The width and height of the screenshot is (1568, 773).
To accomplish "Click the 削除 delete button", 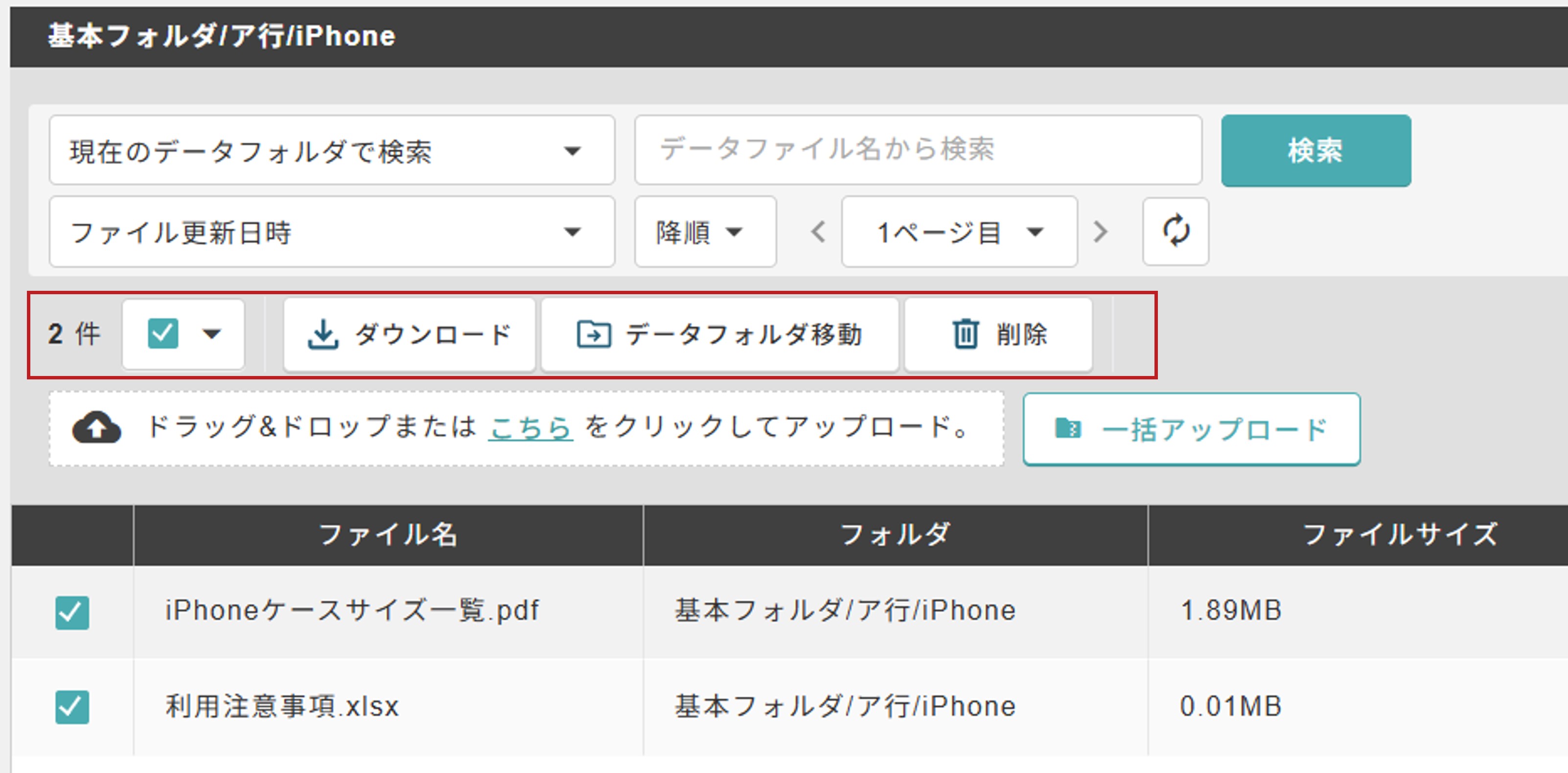I will pyautogui.click(x=998, y=334).
